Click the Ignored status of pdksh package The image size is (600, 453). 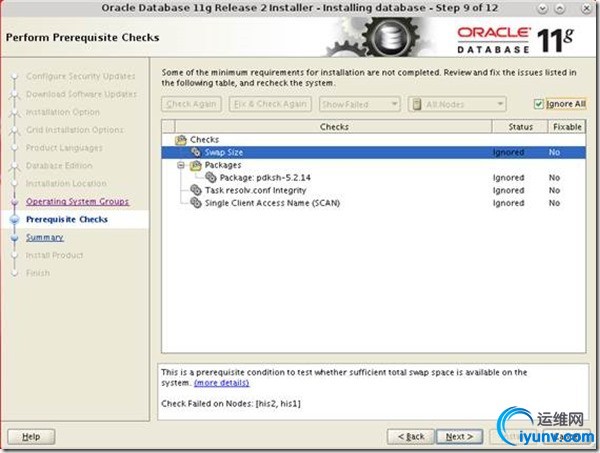pyautogui.click(x=508, y=178)
